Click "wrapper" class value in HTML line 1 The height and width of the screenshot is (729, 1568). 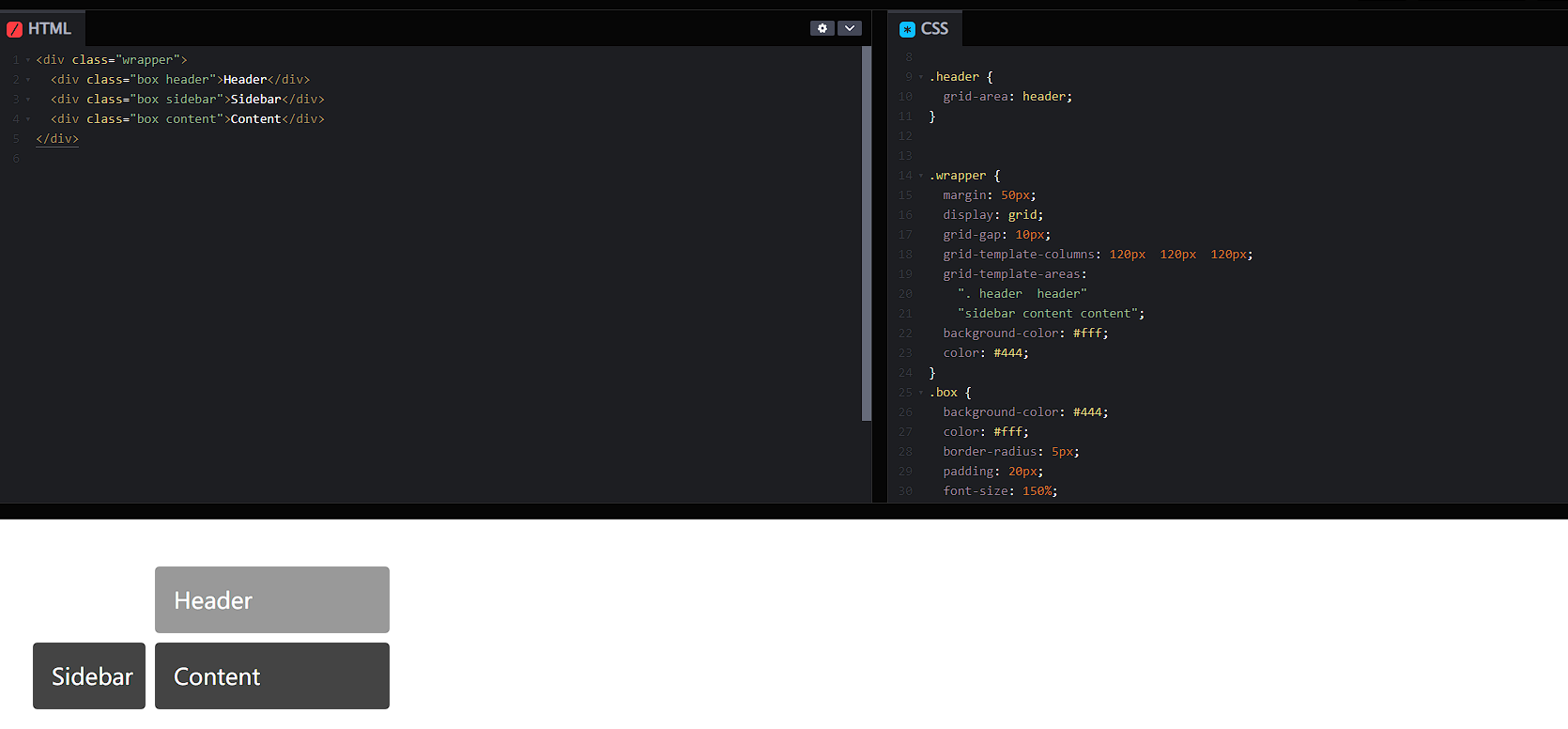147,60
